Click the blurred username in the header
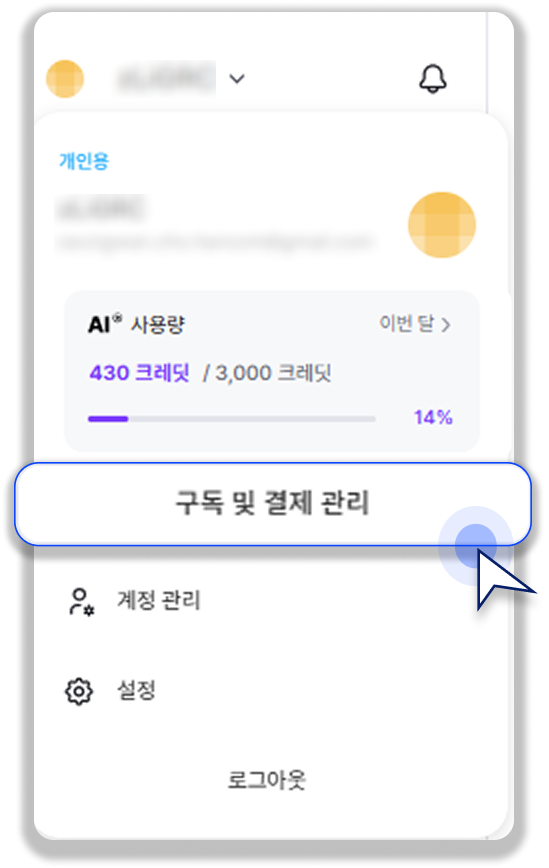The image size is (549, 868). [x=165, y=77]
